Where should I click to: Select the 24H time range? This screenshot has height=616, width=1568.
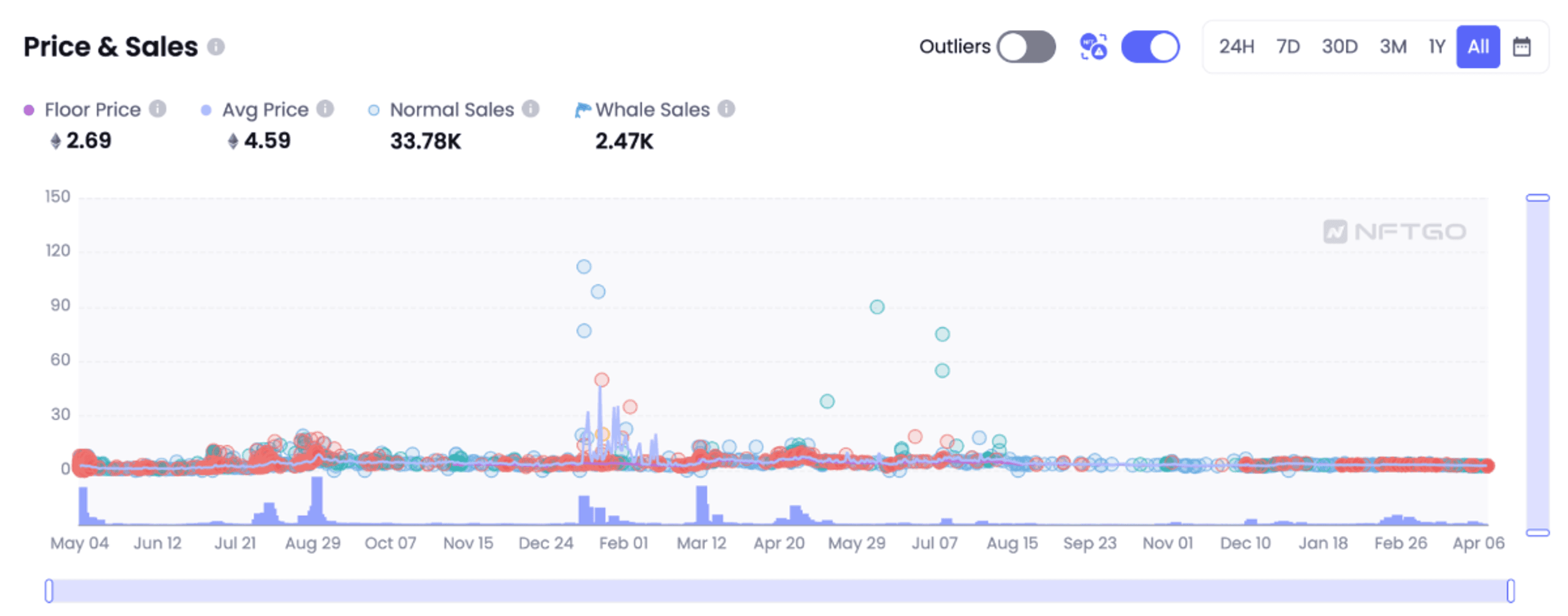click(1237, 47)
